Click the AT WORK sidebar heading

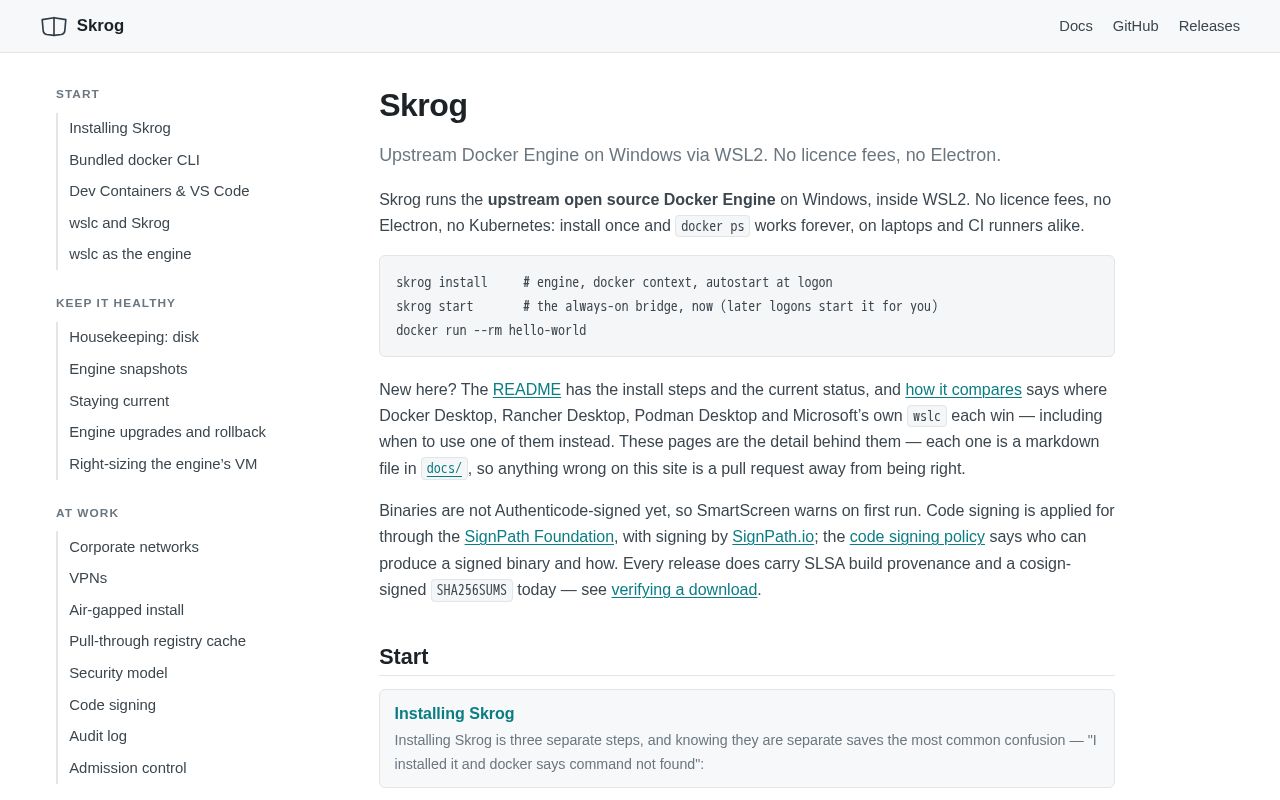point(87,513)
